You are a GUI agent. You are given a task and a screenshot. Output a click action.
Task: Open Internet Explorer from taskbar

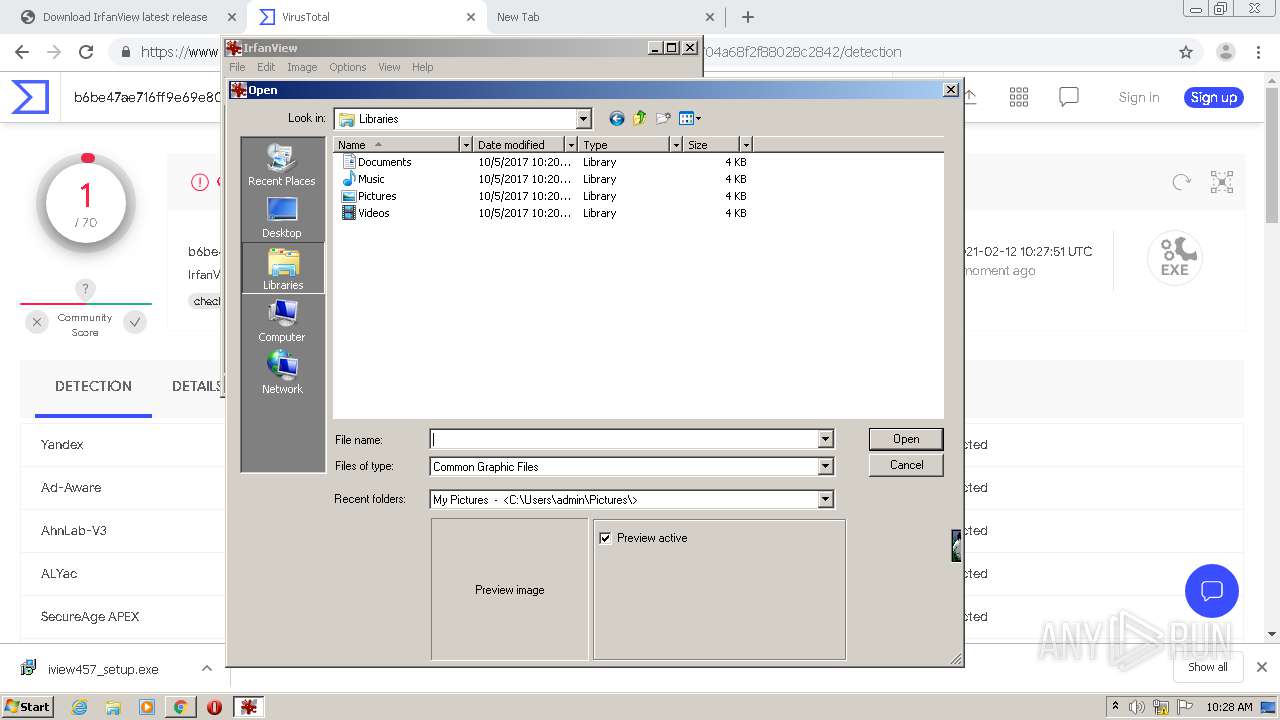[80, 707]
